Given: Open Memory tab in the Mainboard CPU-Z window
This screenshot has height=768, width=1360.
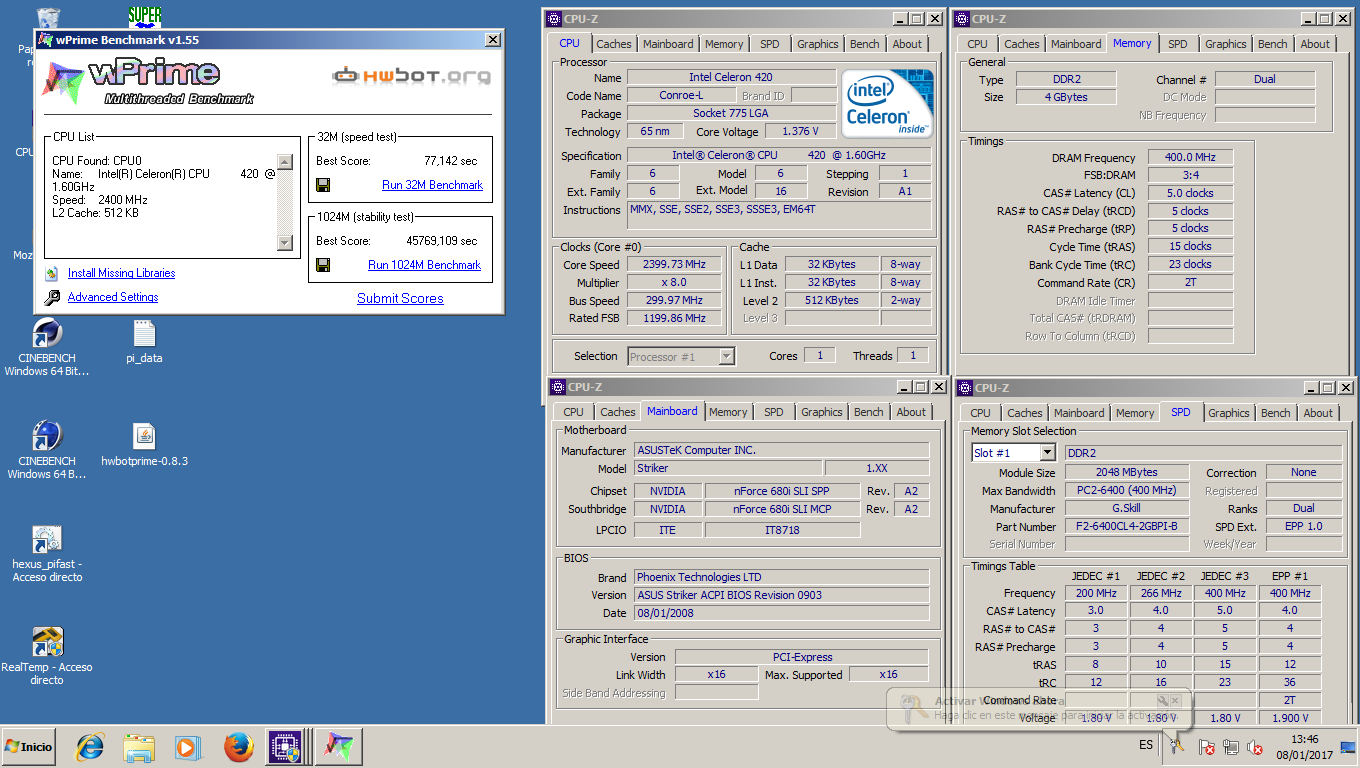Looking at the screenshot, I should pyautogui.click(x=728, y=412).
